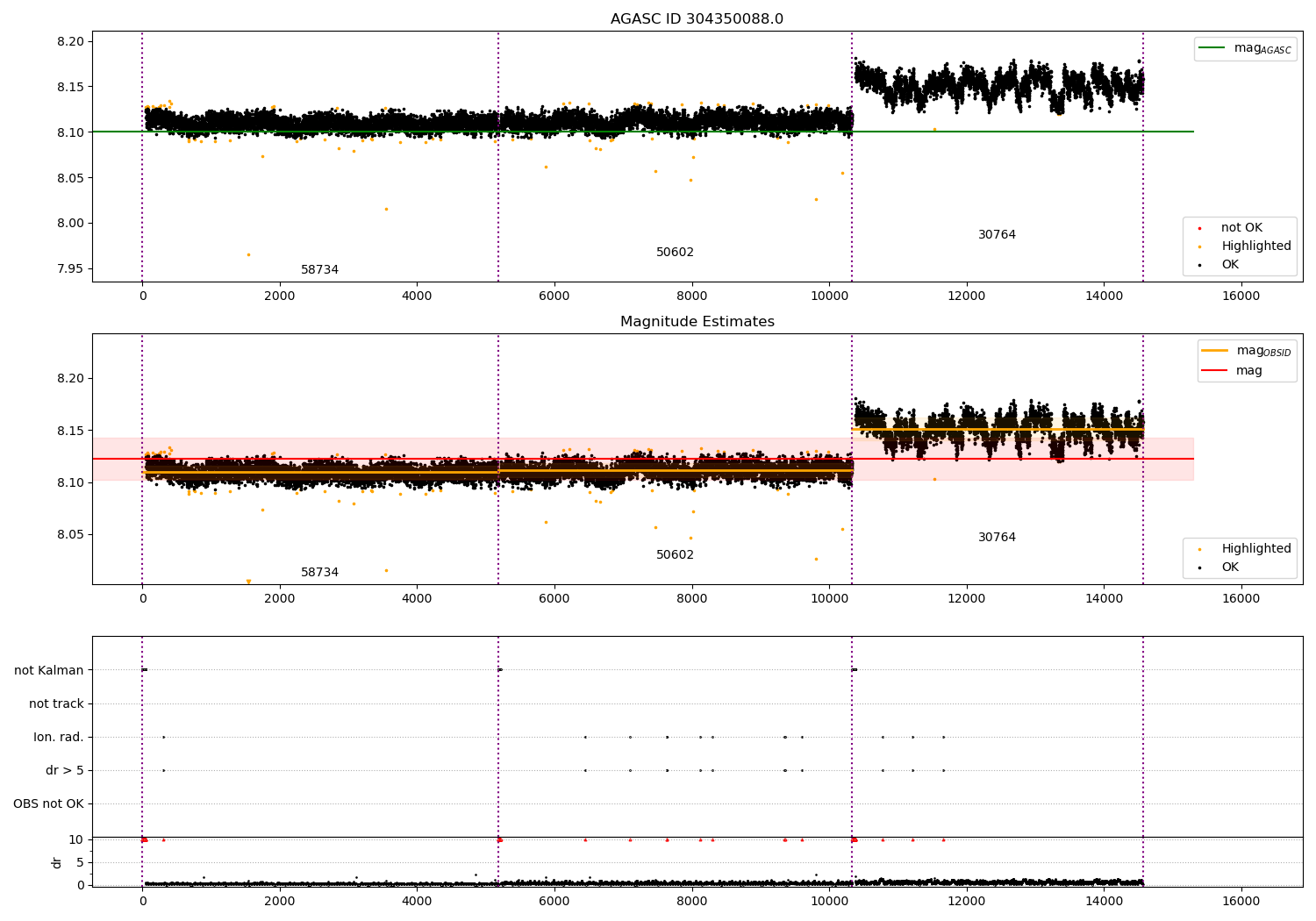Click the 4000 x-tick under the bottom plot
1316x921 pixels.
pyautogui.click(x=417, y=902)
